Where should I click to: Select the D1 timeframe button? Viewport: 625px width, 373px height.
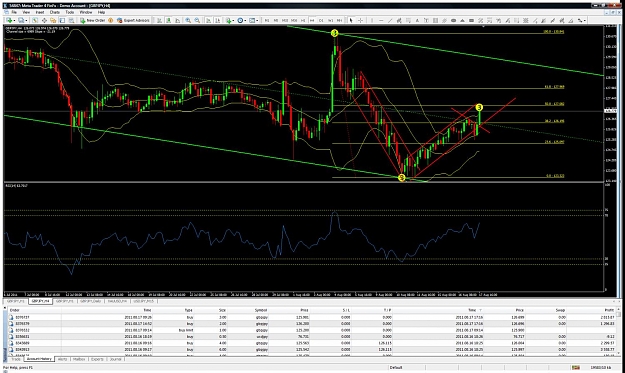tap(321, 20)
